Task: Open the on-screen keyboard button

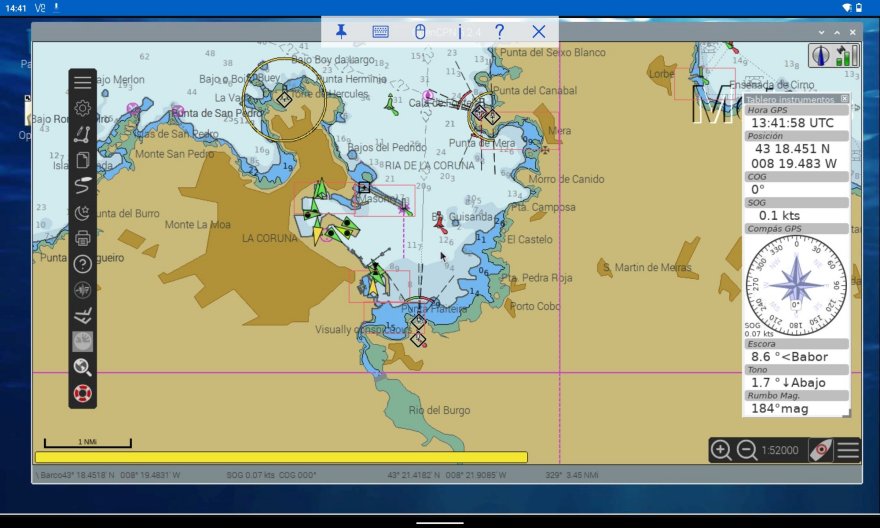Action: (381, 31)
